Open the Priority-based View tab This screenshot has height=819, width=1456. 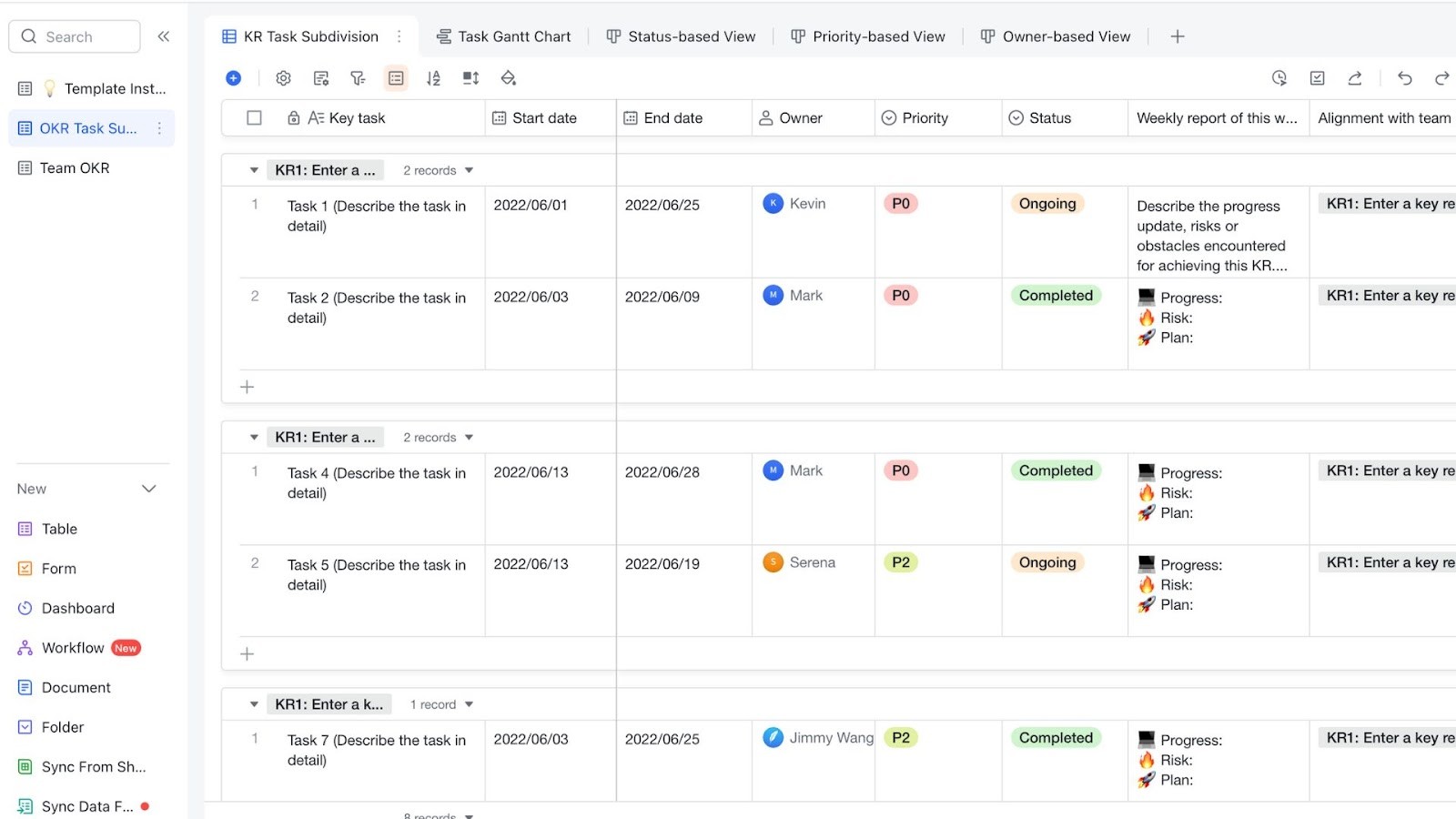866,36
